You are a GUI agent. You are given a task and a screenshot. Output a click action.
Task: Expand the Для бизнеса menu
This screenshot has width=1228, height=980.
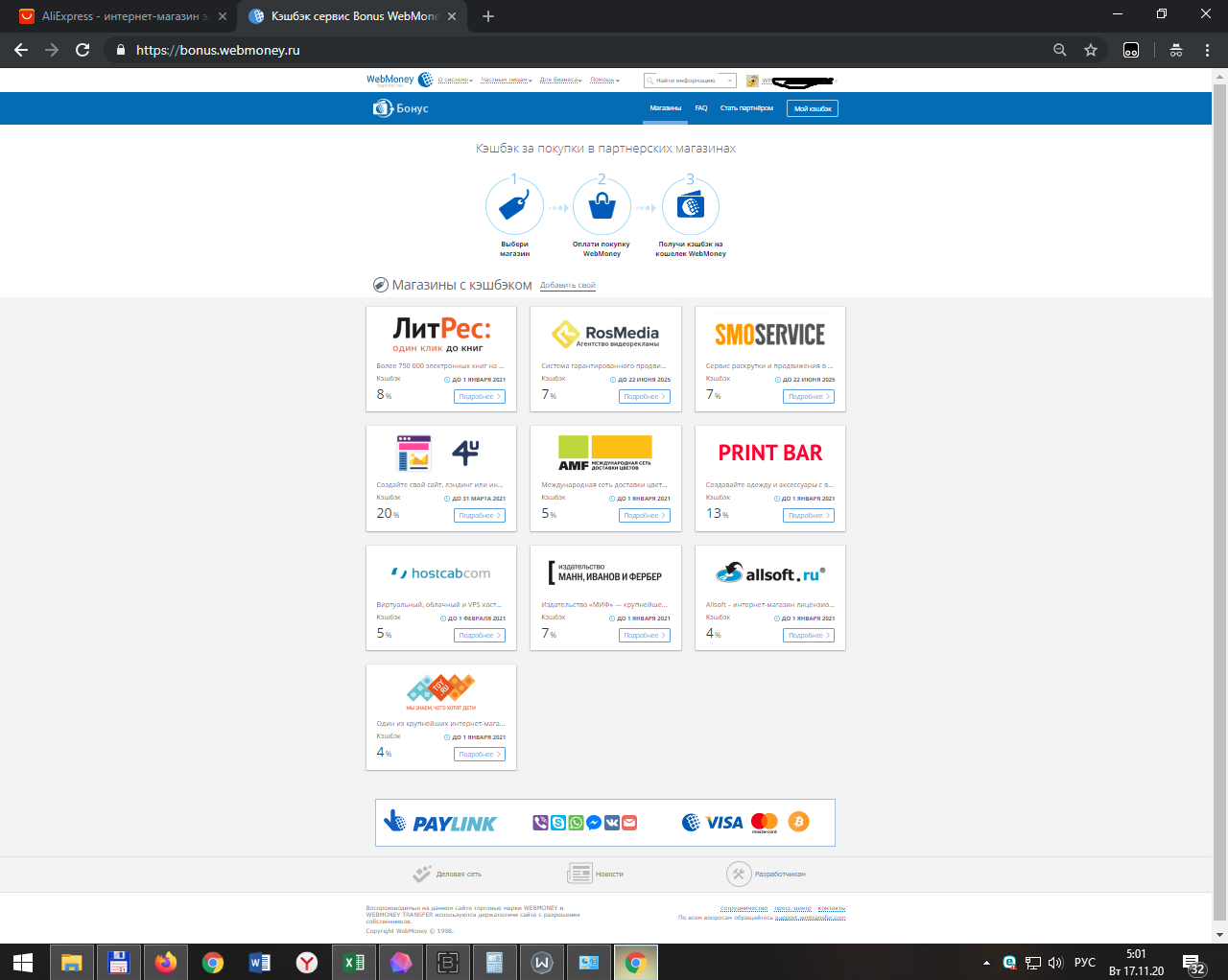pos(560,81)
